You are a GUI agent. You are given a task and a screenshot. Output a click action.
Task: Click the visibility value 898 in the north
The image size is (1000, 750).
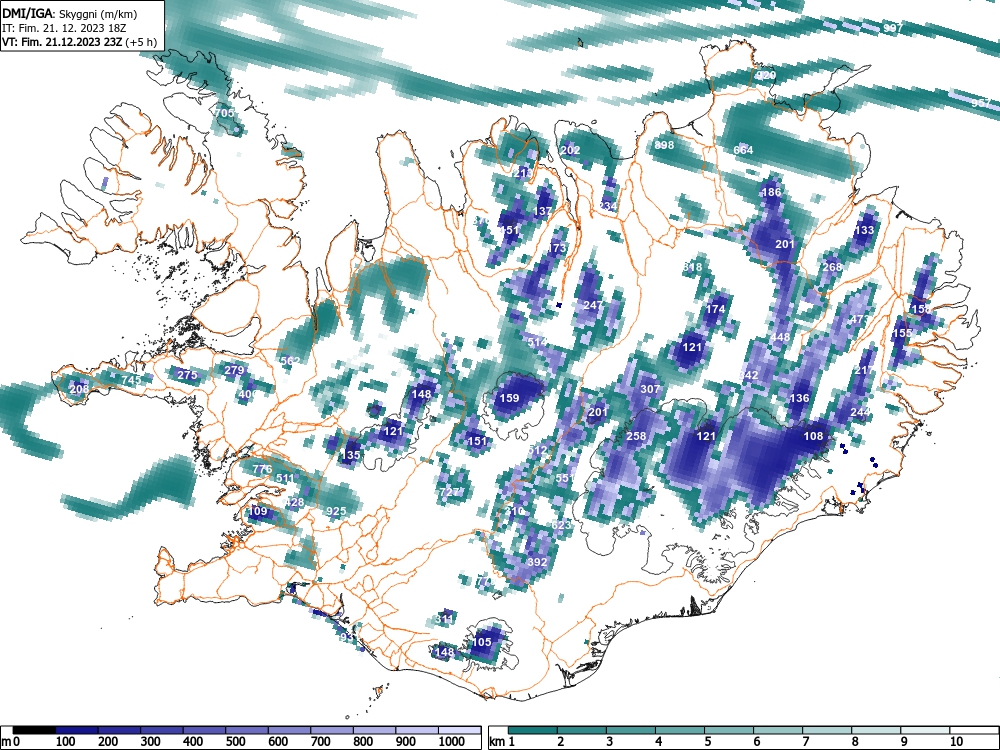664,145
